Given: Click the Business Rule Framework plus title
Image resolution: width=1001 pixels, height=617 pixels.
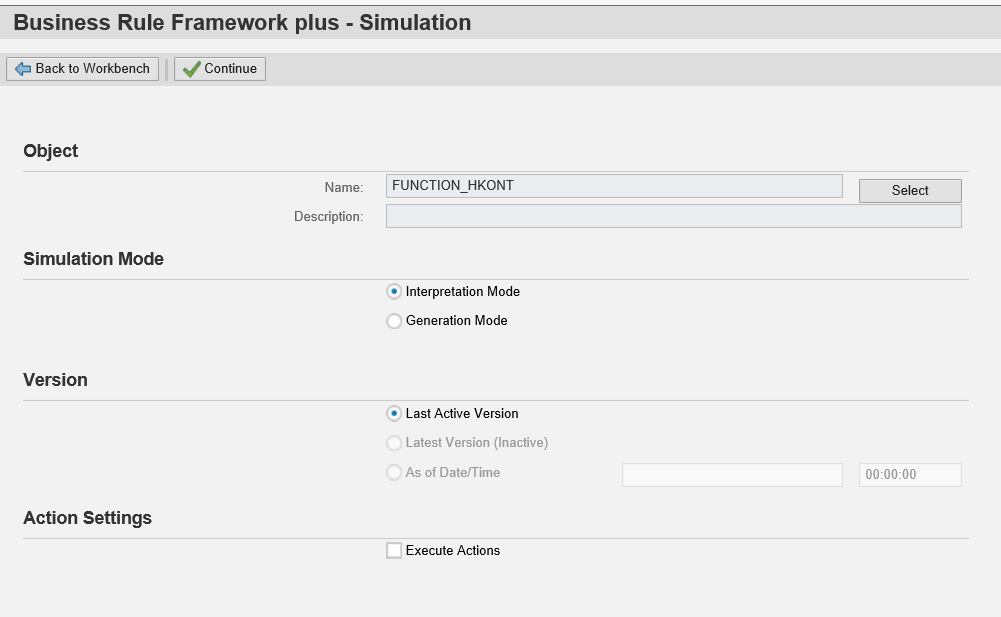Looking at the screenshot, I should tap(242, 22).
